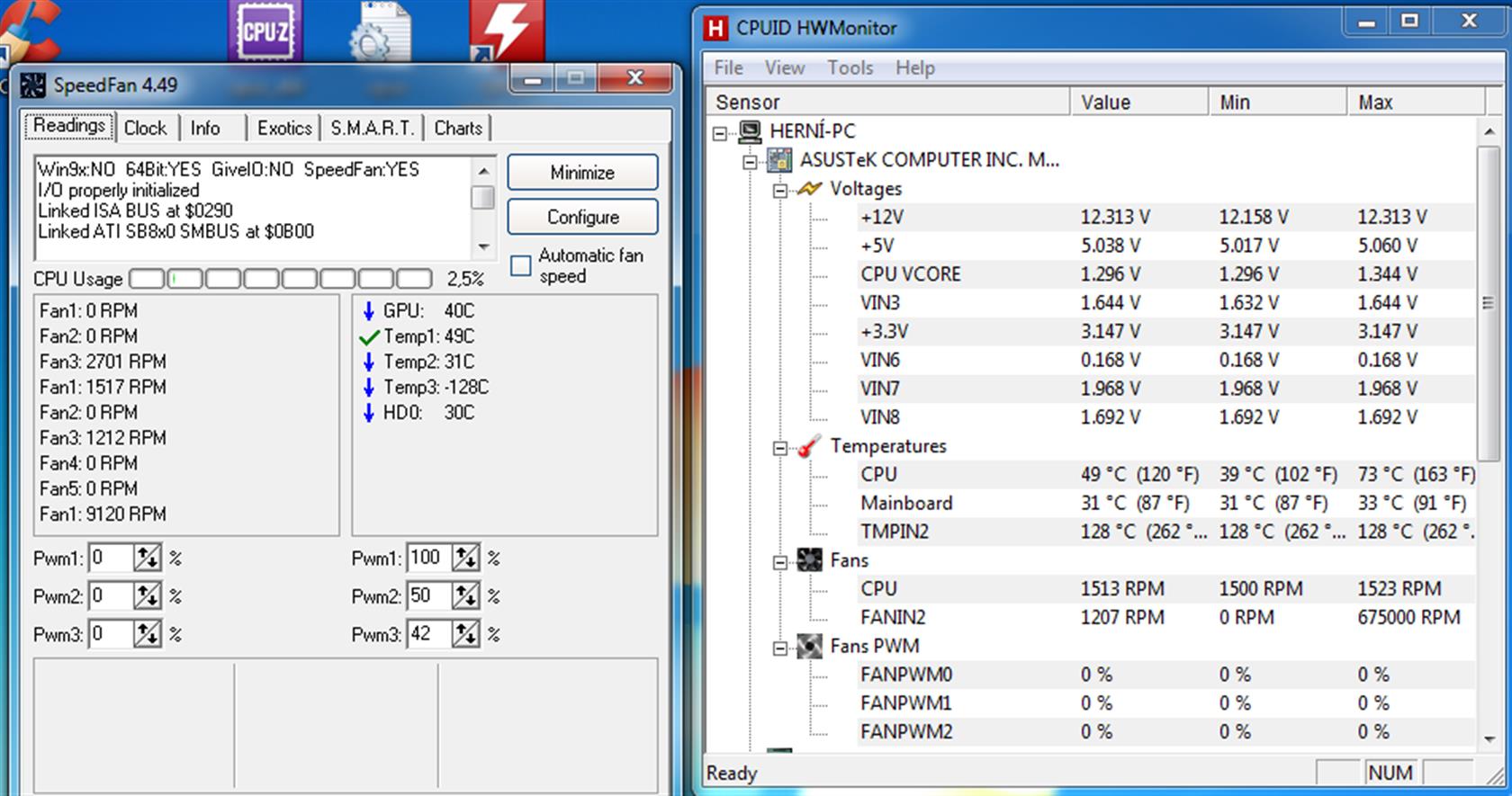Collapse the Temperatures group
The width and height of the screenshot is (1512, 796).
pos(780,448)
